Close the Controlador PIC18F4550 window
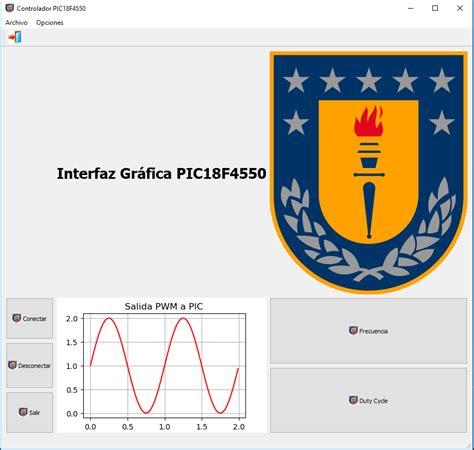 460,8
